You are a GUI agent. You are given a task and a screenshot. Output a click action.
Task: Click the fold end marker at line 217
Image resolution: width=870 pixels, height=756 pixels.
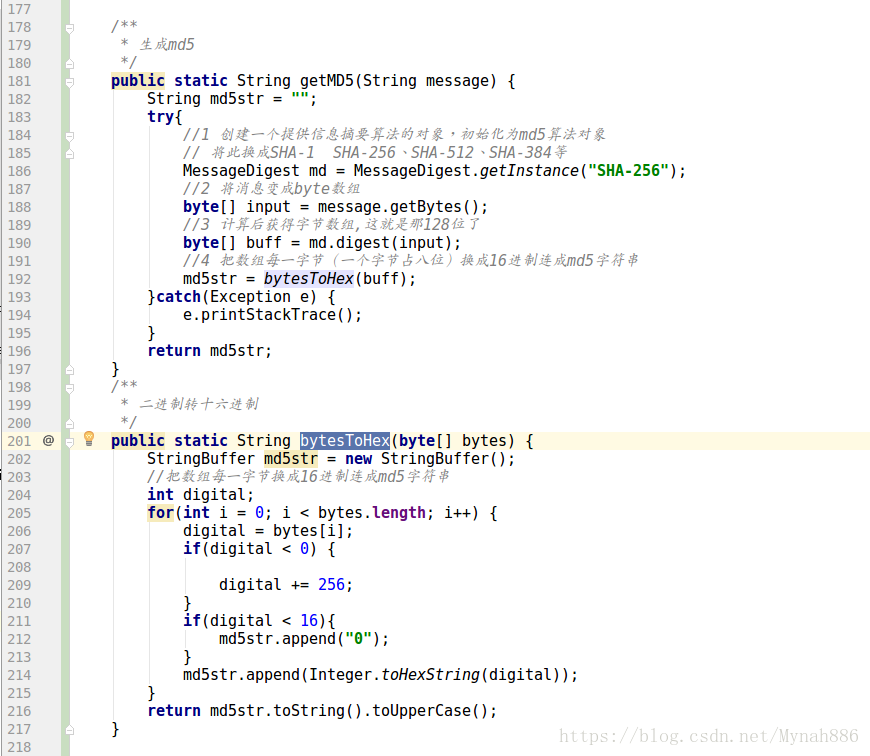(x=70, y=730)
